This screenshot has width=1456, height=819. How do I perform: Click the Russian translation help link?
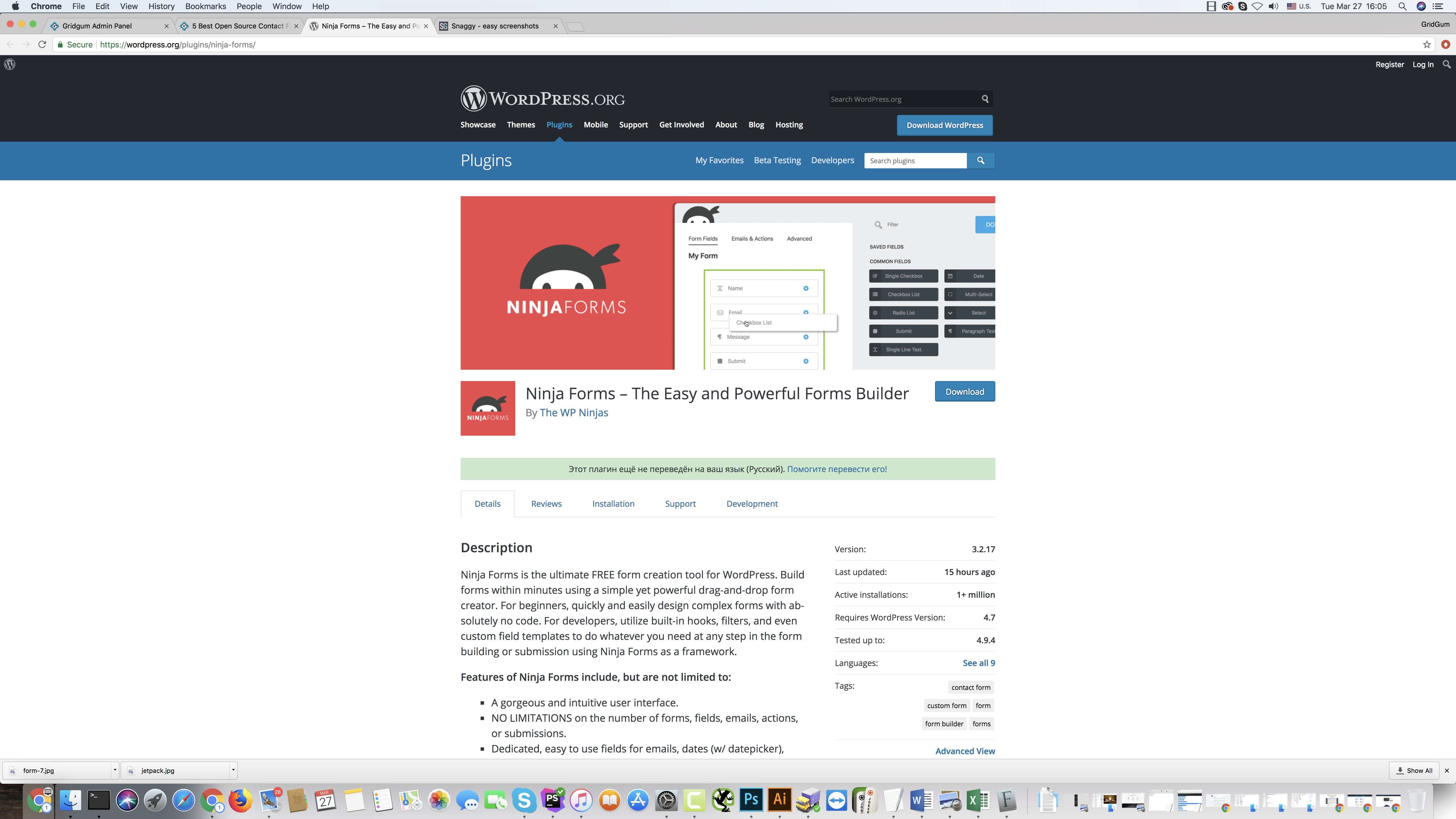837,469
